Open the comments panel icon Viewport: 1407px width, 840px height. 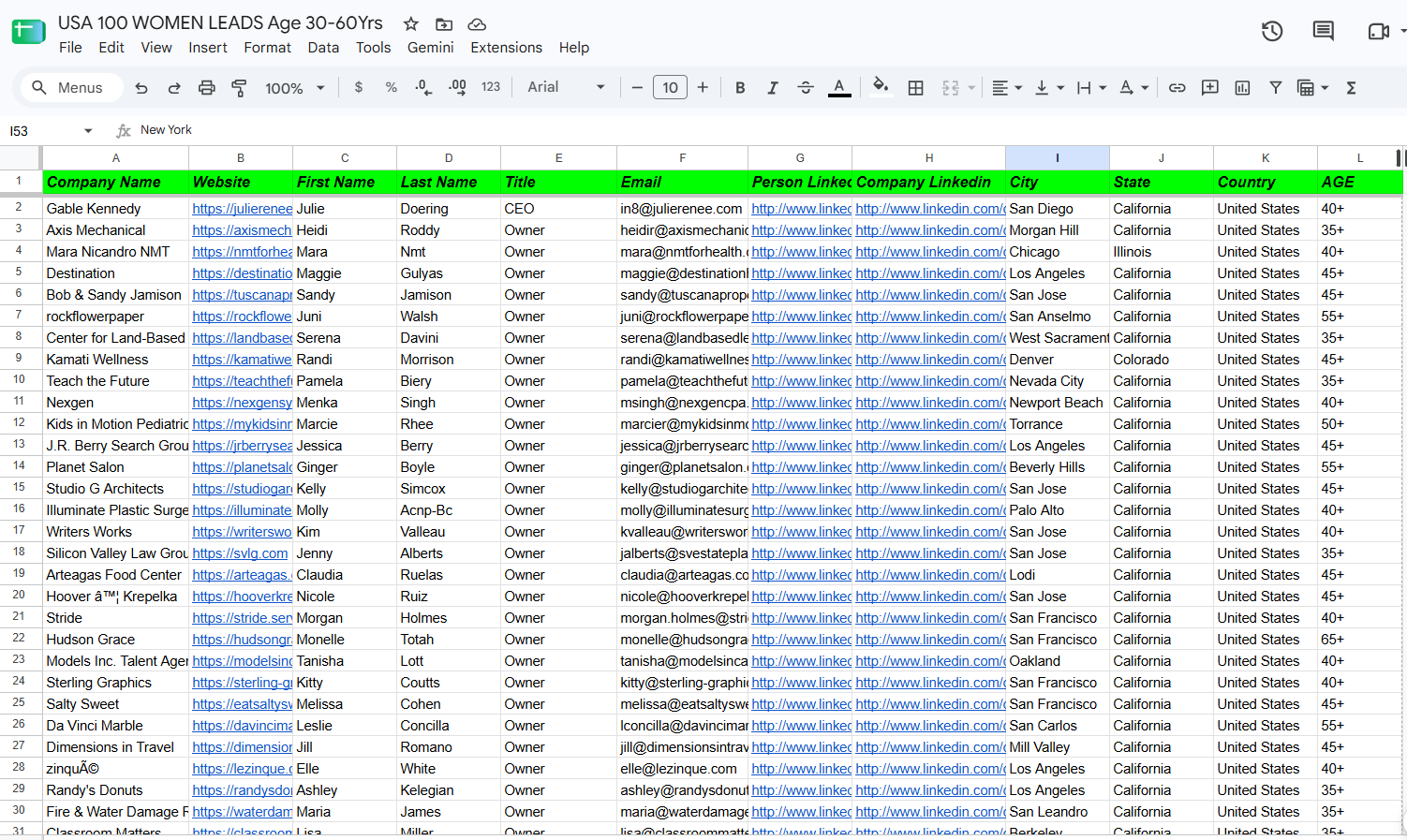click(1324, 32)
